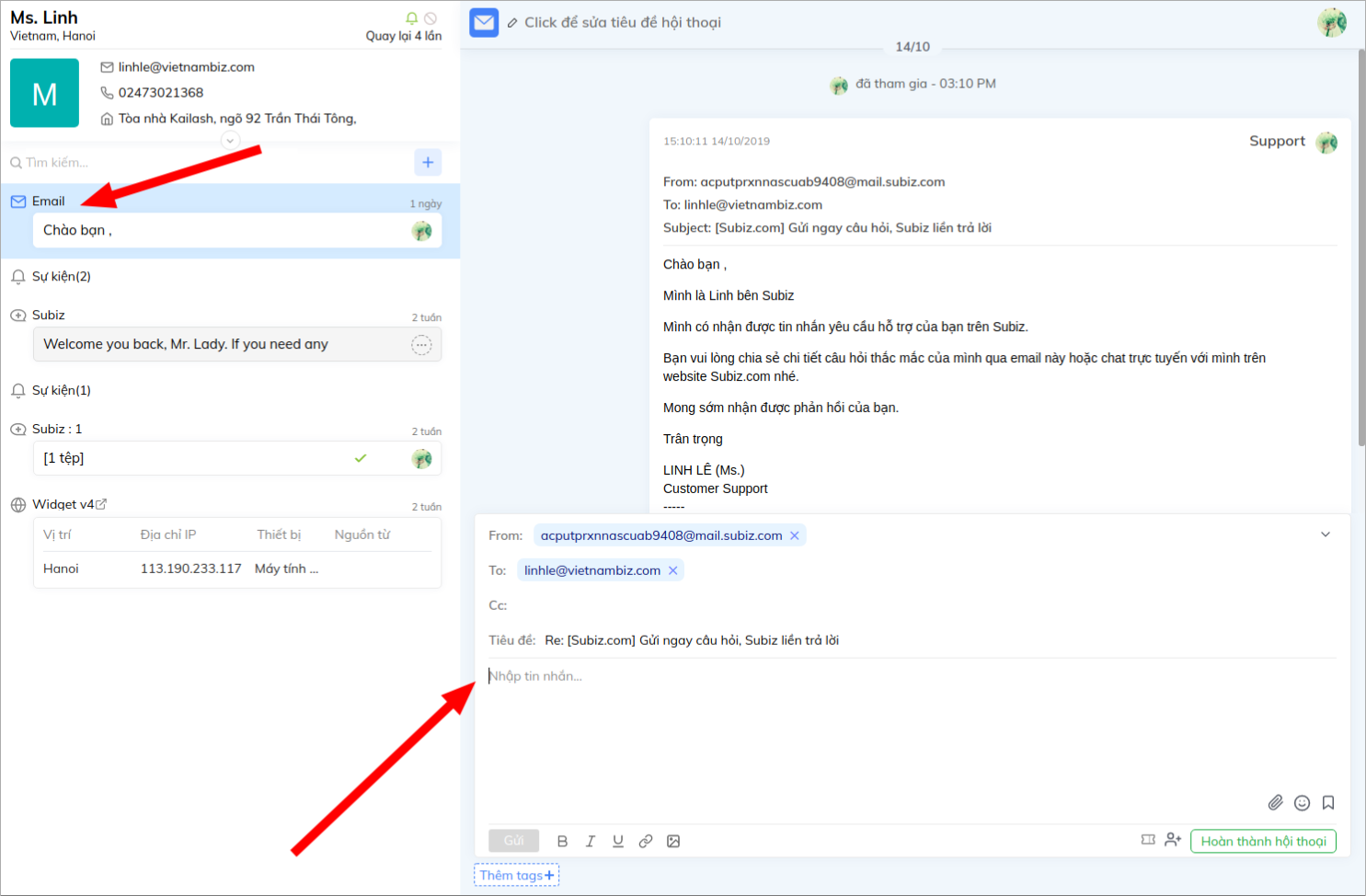
Task: Click the Hoàn thành hội thoại button
Action: coord(1262,840)
